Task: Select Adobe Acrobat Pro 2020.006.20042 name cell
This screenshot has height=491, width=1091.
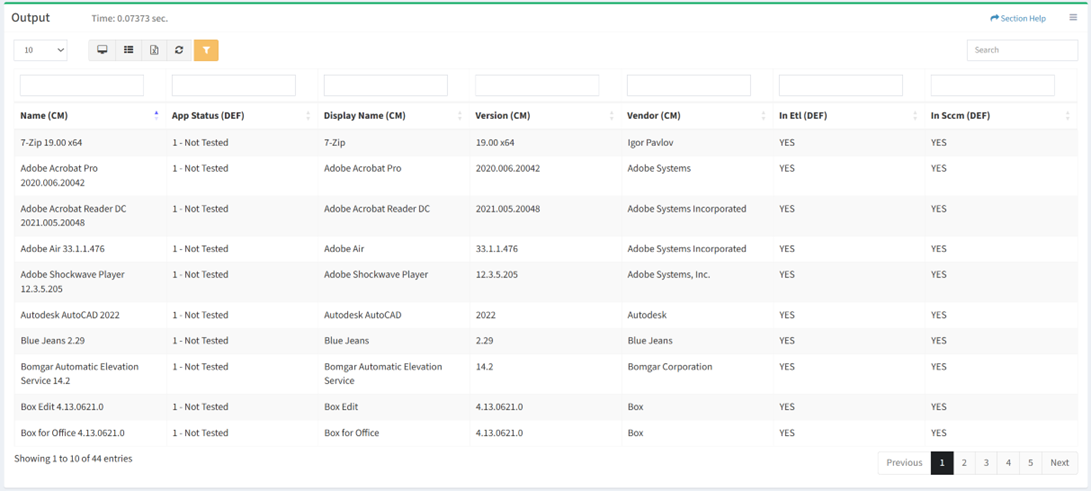Action: (90, 176)
